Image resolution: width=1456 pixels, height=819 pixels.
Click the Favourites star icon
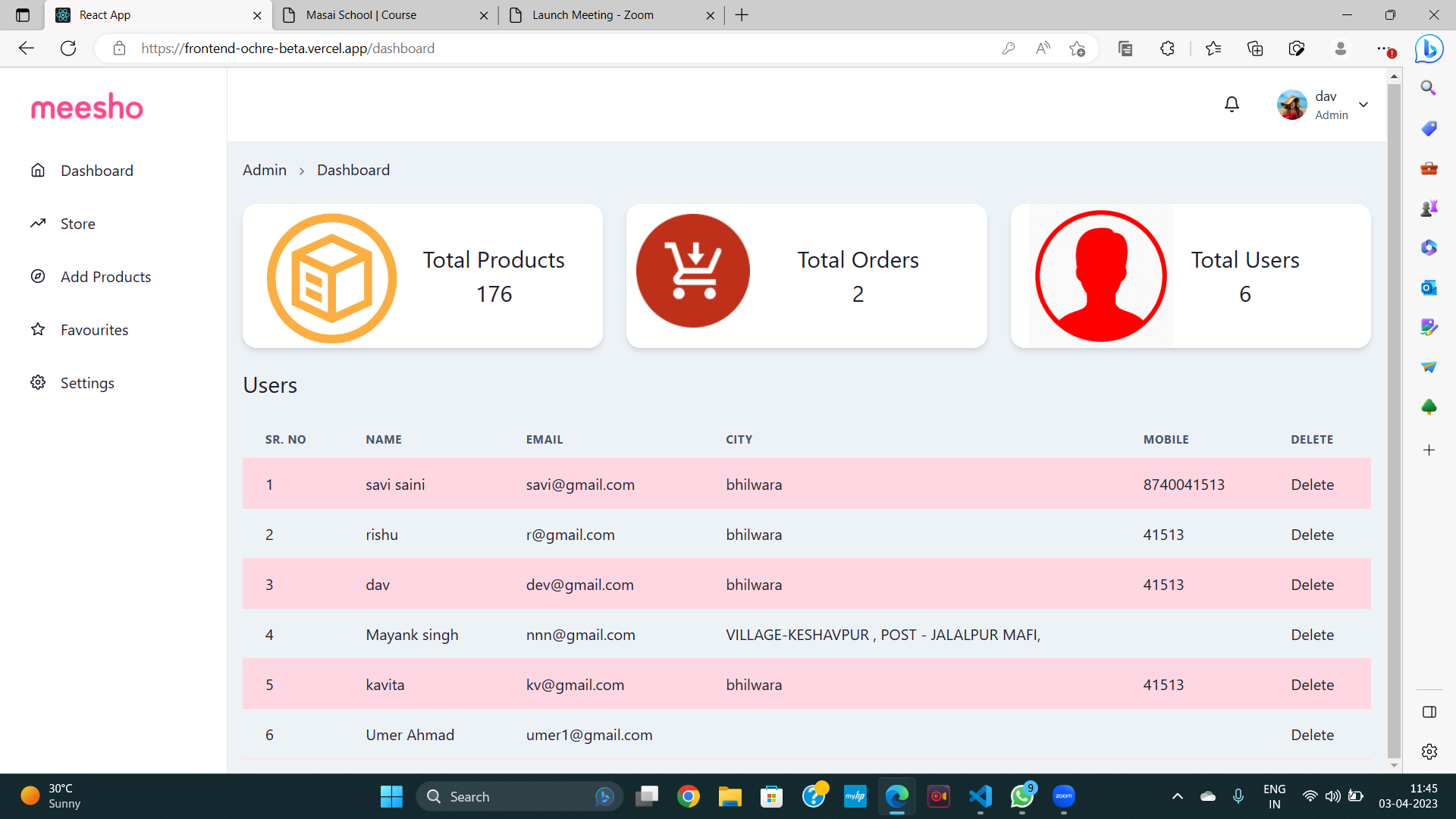[38, 330]
